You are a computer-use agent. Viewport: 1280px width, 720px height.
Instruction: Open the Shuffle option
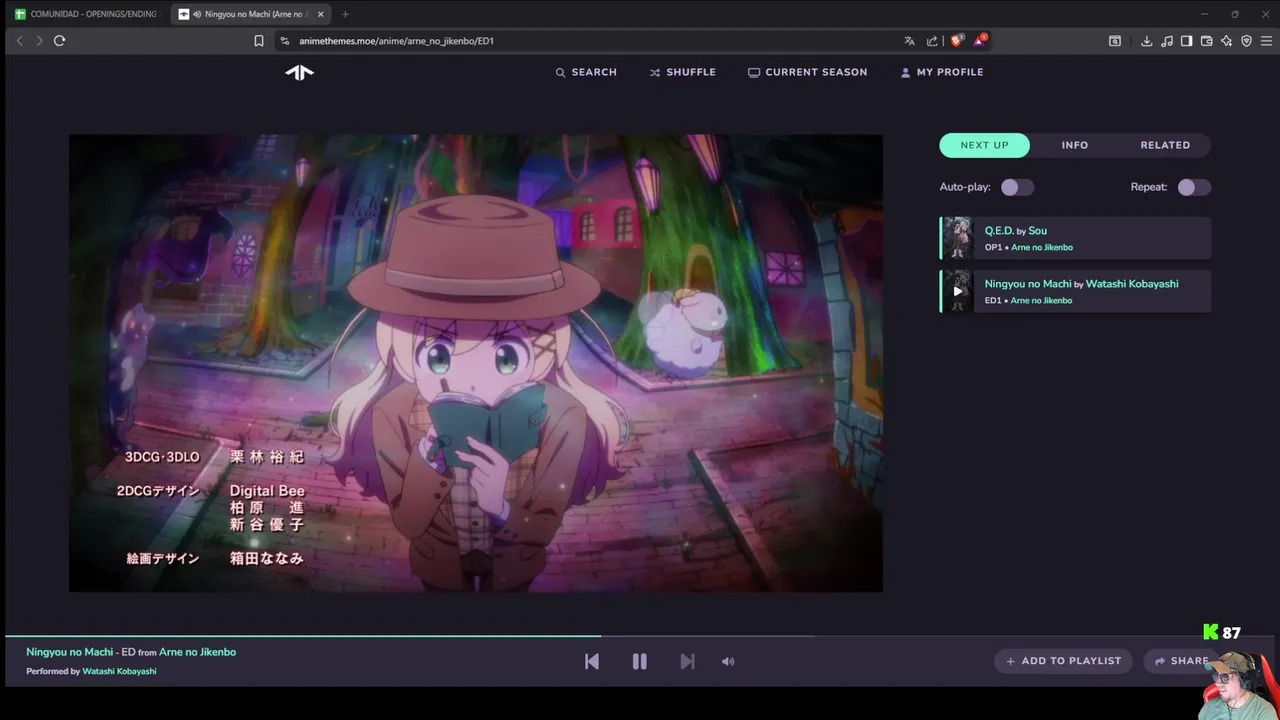point(683,72)
